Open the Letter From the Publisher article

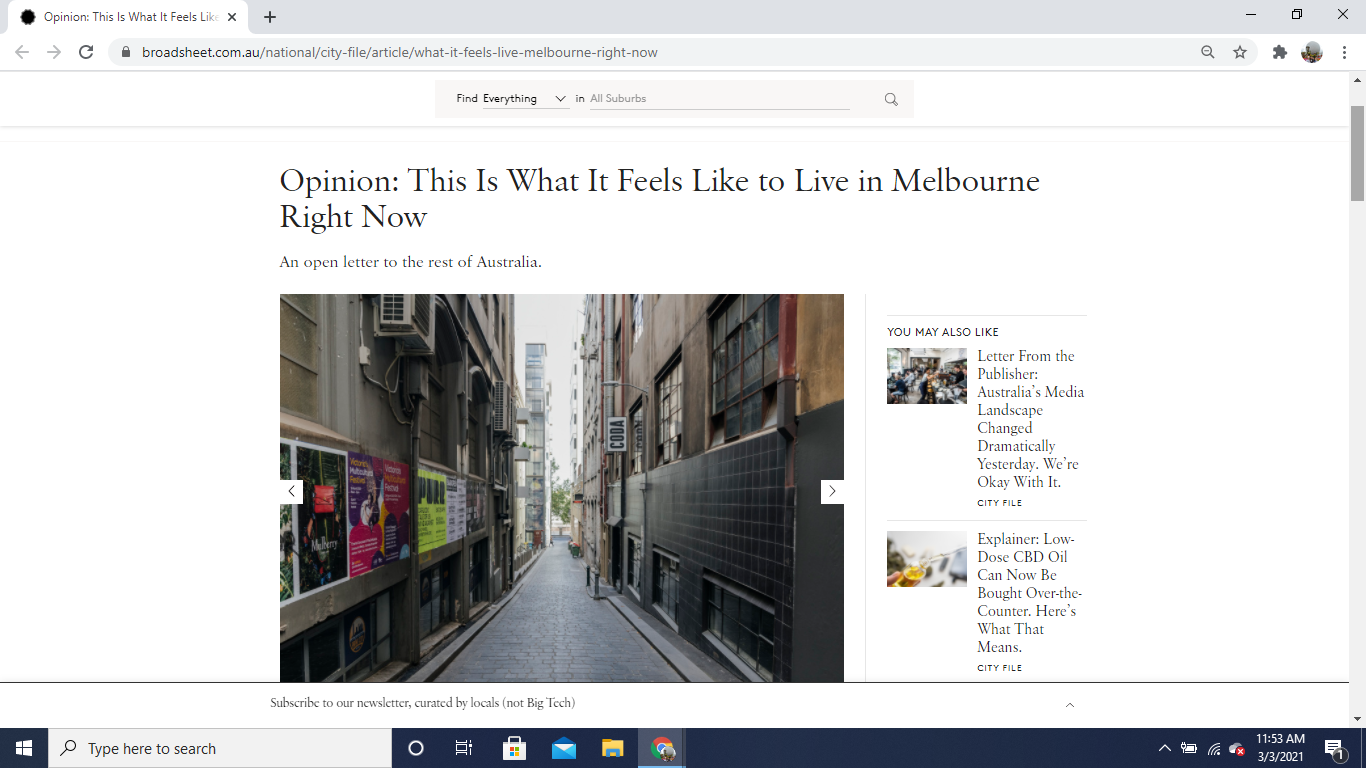tap(1030, 419)
